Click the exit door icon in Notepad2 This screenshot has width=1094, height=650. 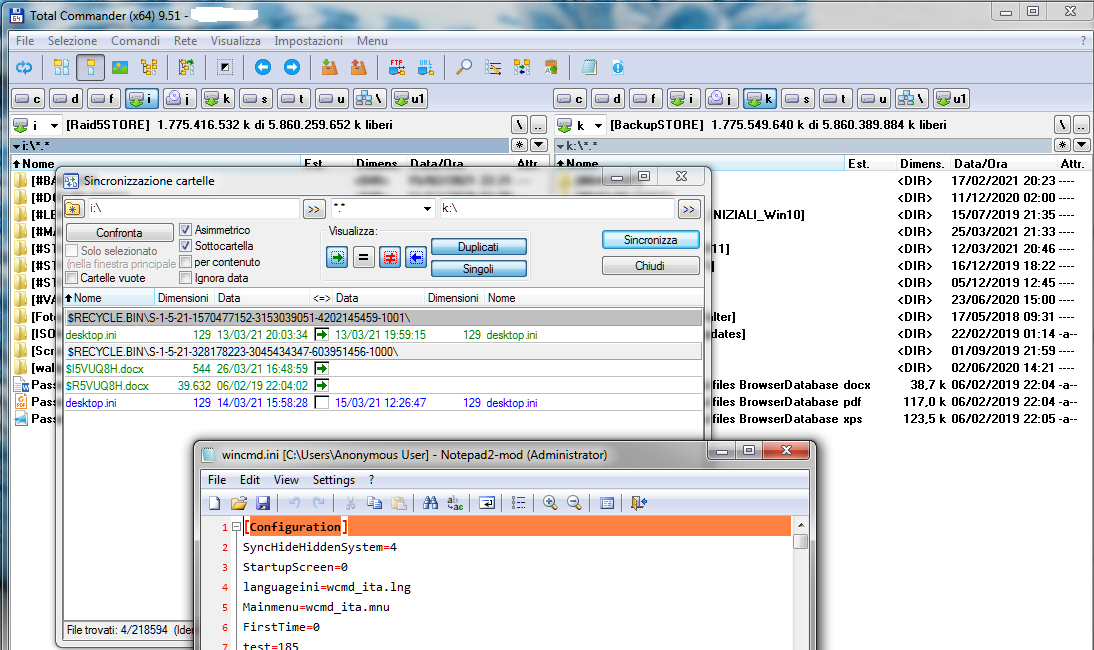(638, 503)
